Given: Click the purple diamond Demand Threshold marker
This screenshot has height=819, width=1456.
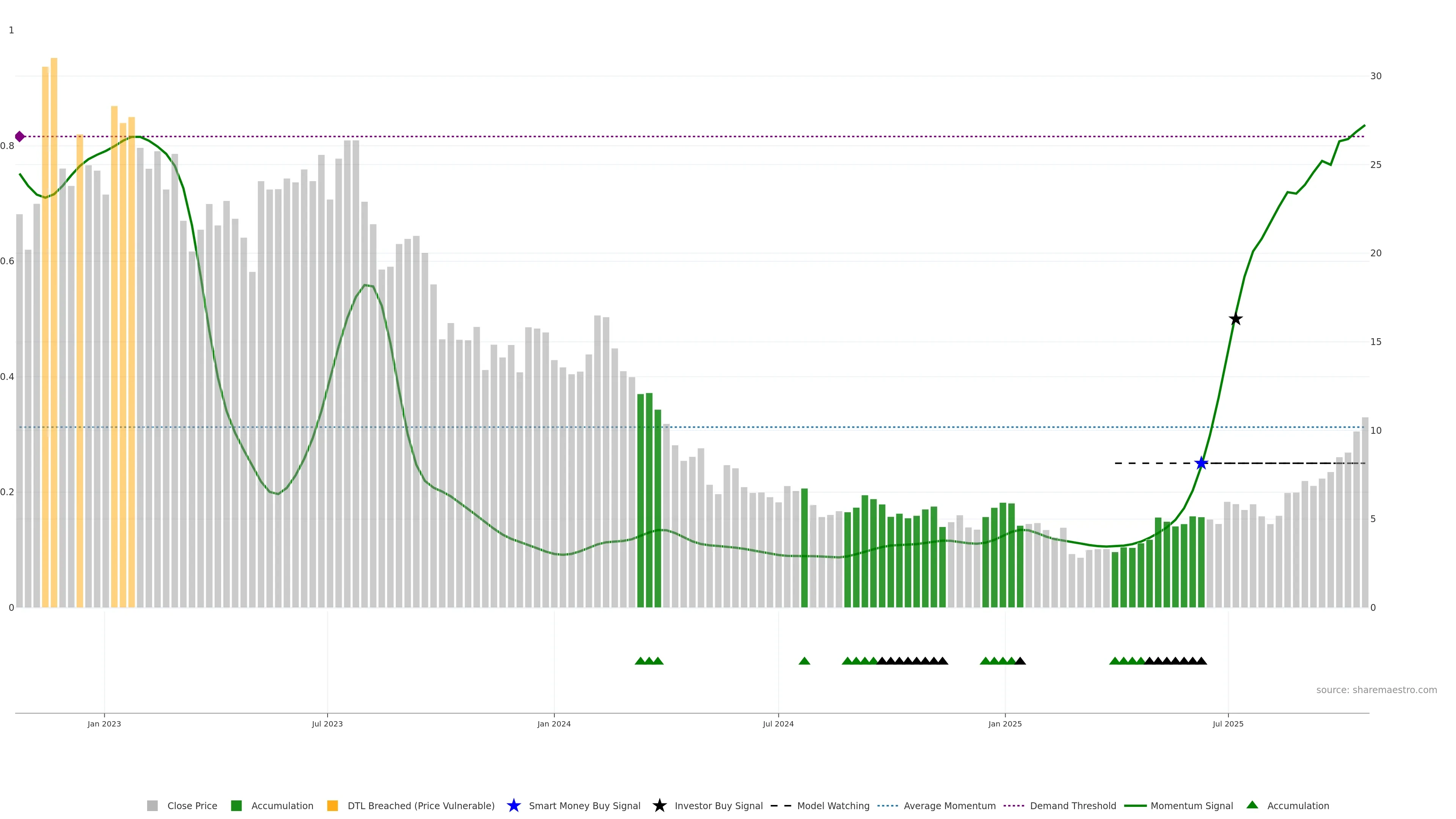Looking at the screenshot, I should pos(20,136).
